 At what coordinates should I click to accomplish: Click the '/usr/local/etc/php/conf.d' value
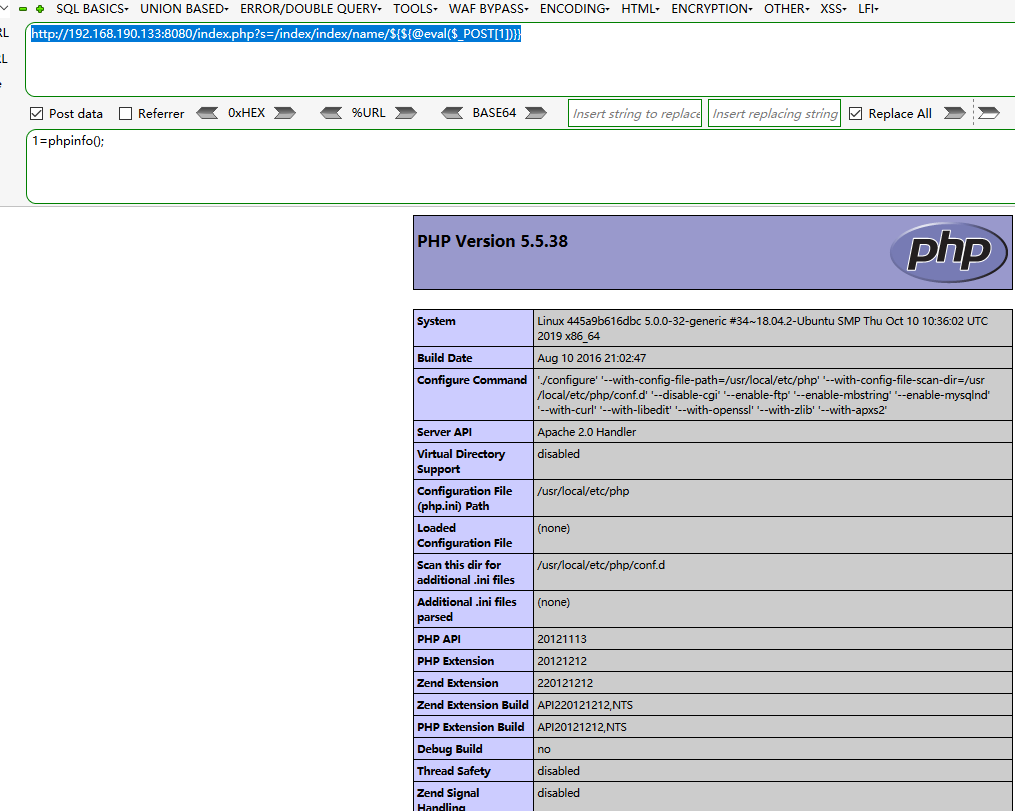pyautogui.click(x=601, y=565)
